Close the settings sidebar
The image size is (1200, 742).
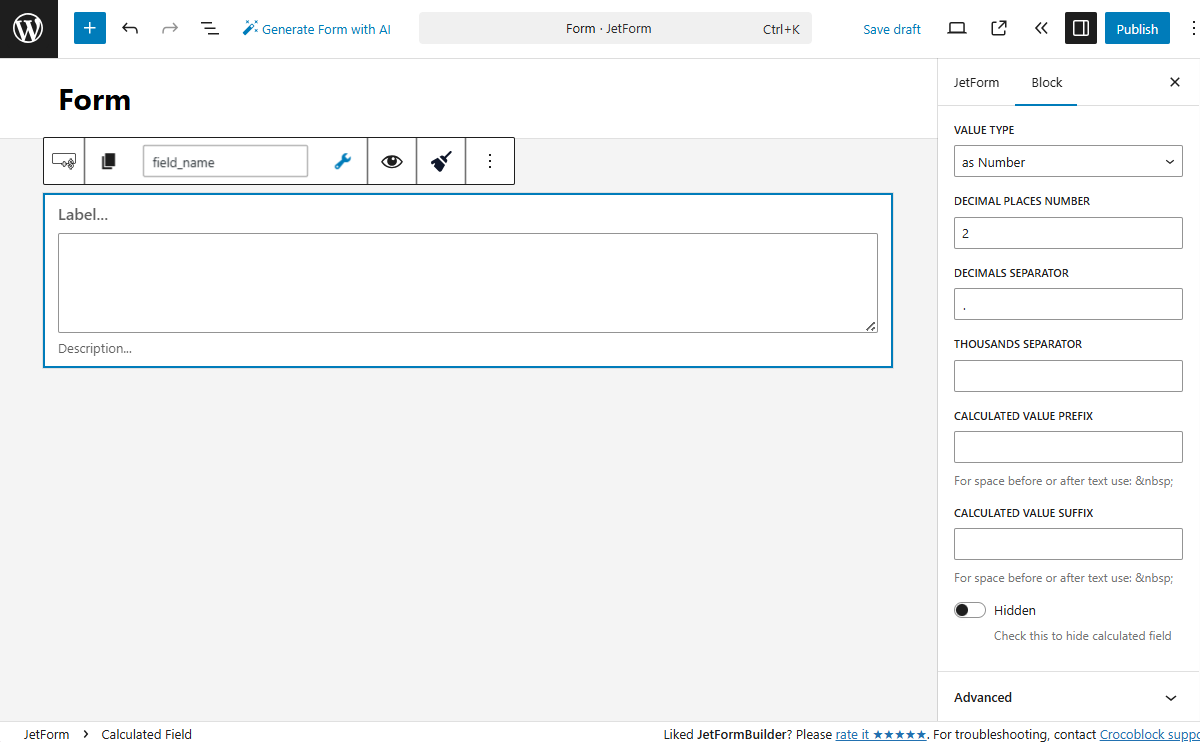pos(1175,82)
